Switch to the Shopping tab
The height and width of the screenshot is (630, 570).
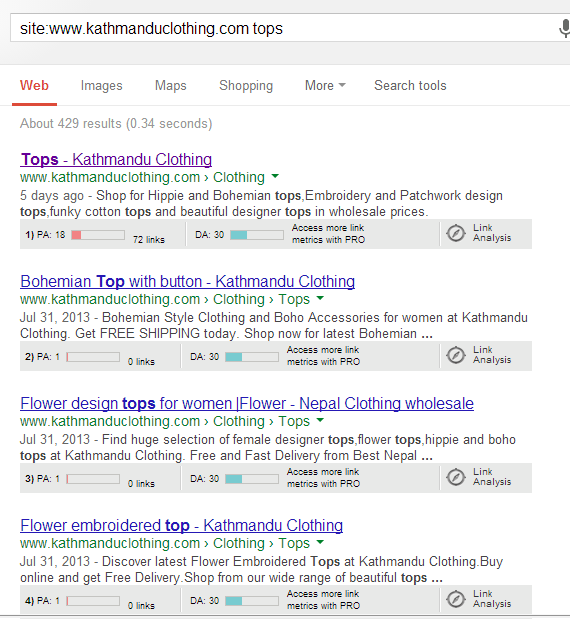click(246, 86)
